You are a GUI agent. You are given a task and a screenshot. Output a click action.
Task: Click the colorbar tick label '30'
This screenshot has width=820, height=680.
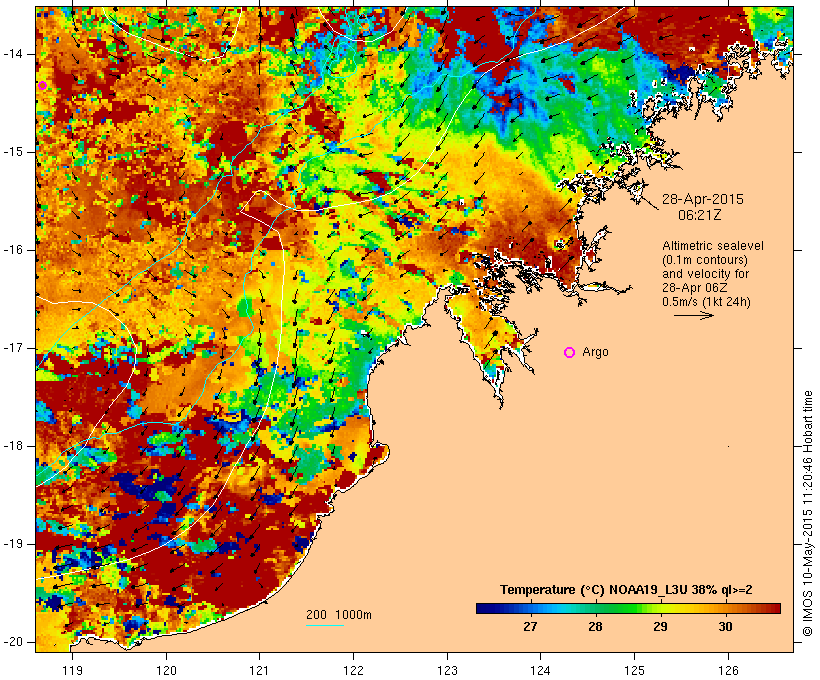tap(725, 627)
